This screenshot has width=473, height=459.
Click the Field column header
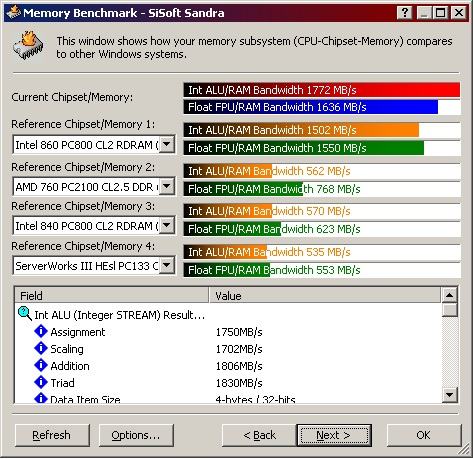112,296
